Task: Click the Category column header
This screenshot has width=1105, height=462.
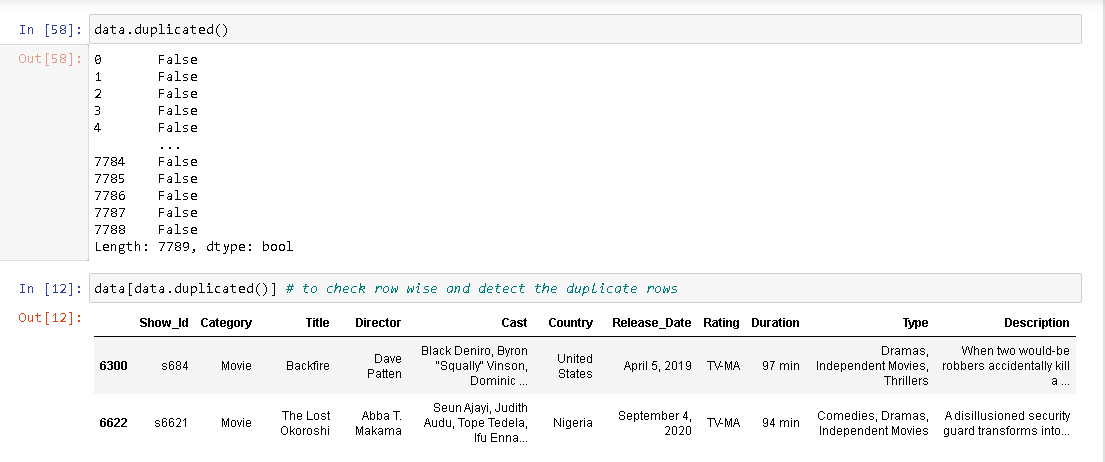Action: click(x=226, y=323)
